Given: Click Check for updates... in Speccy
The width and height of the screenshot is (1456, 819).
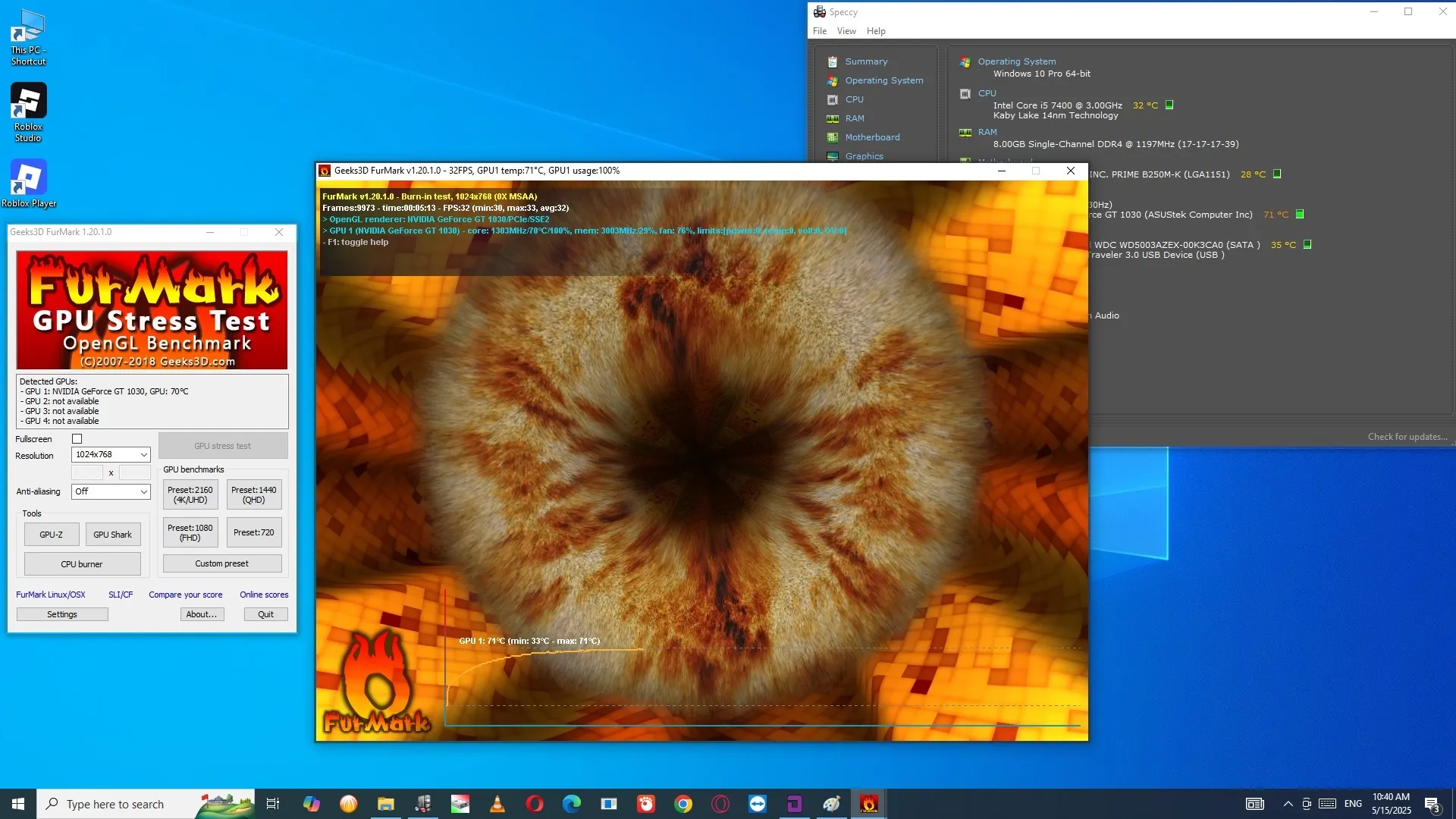Looking at the screenshot, I should [1407, 437].
